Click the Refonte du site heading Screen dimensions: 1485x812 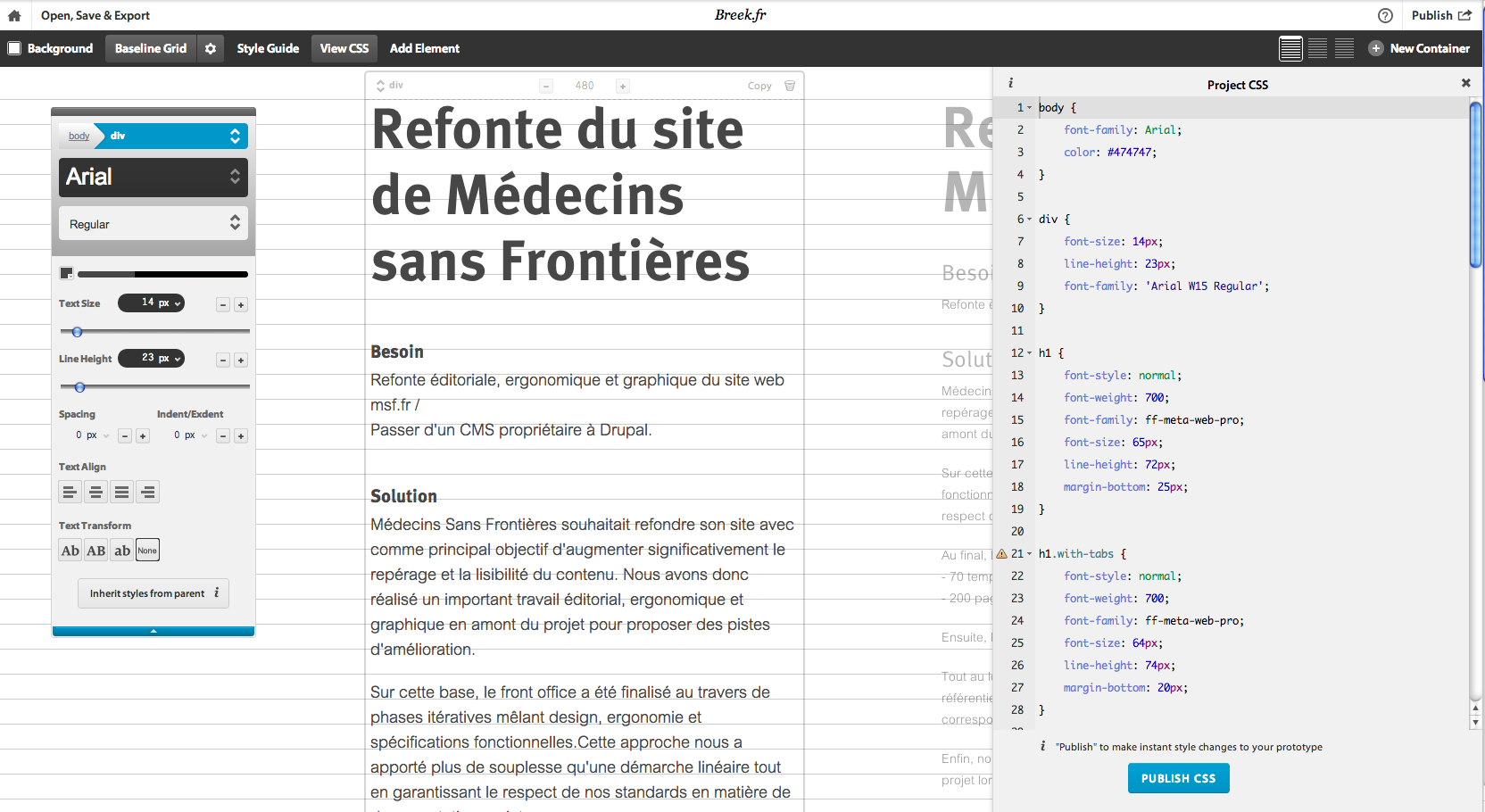point(560,195)
